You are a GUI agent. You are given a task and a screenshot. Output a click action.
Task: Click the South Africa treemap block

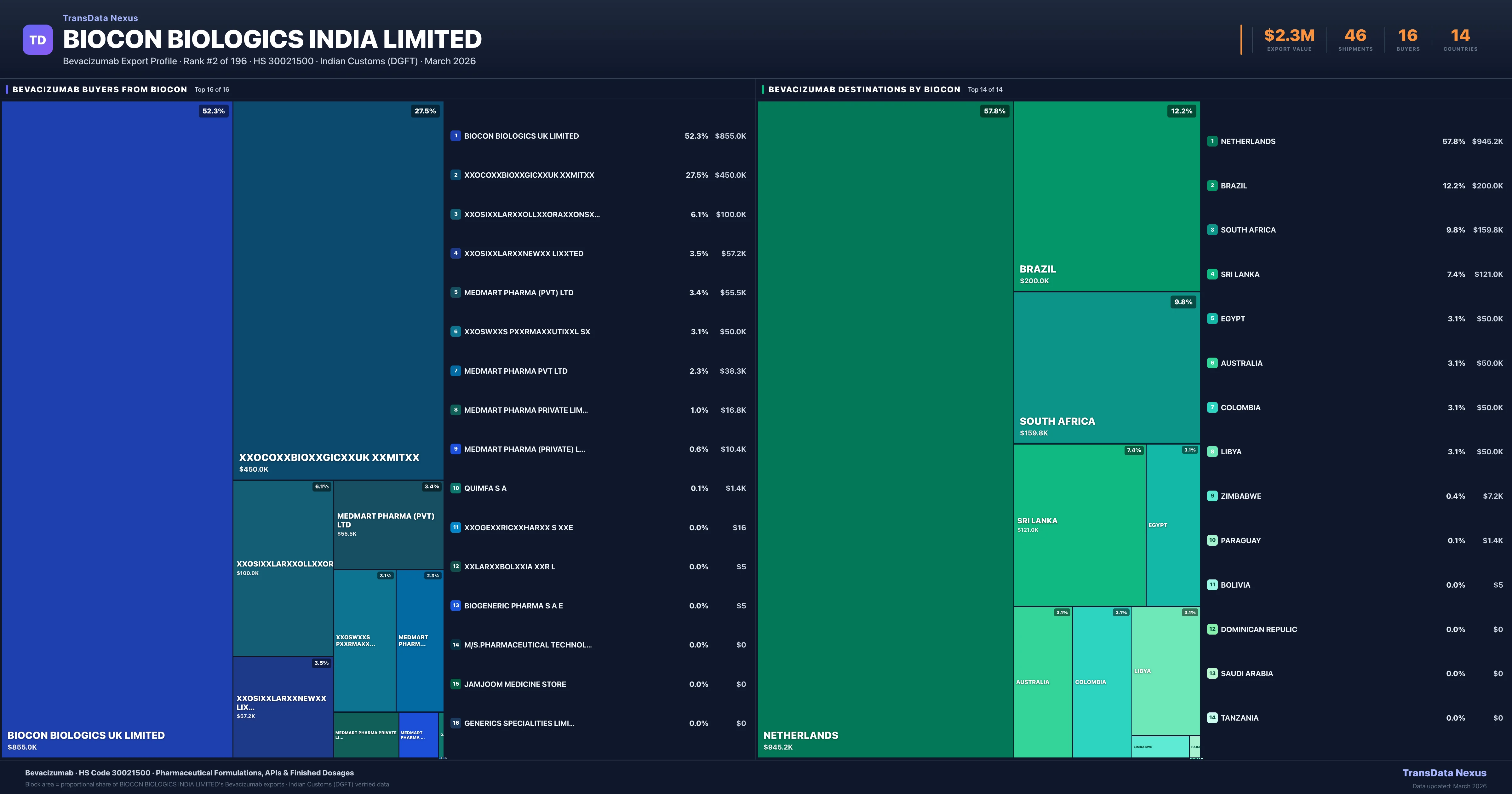click(x=1106, y=367)
